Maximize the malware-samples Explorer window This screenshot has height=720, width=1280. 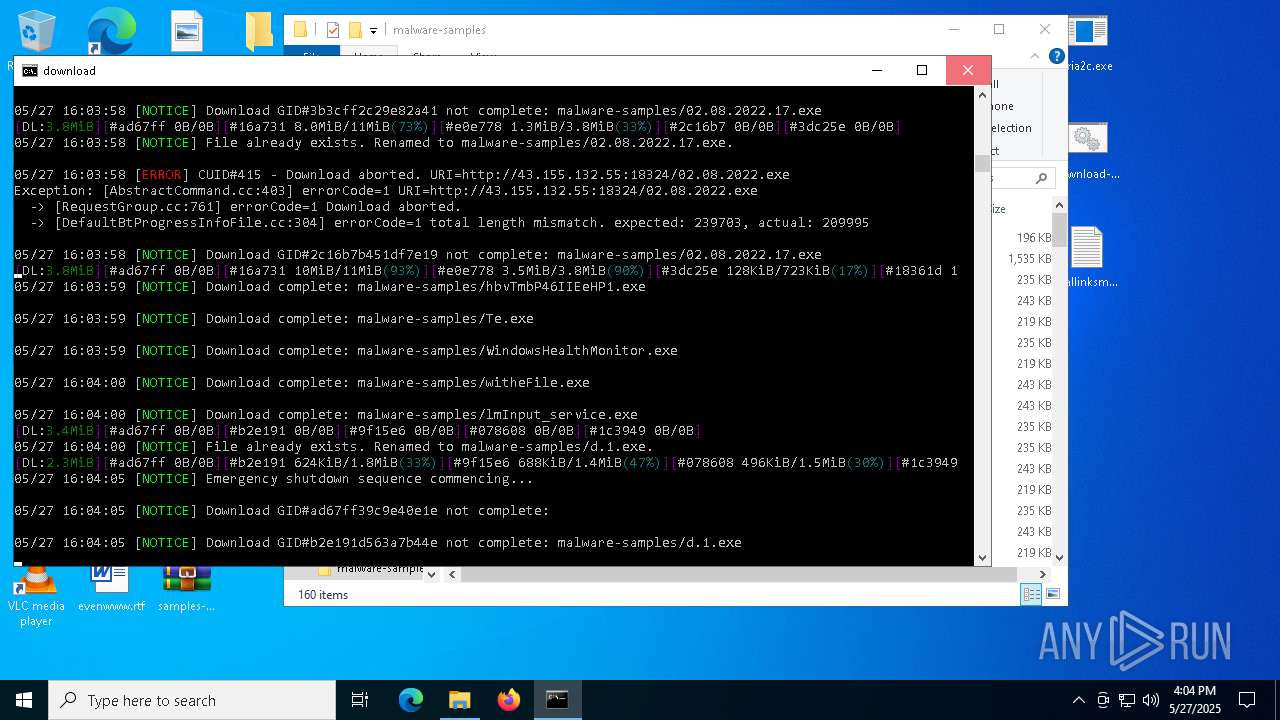998,29
